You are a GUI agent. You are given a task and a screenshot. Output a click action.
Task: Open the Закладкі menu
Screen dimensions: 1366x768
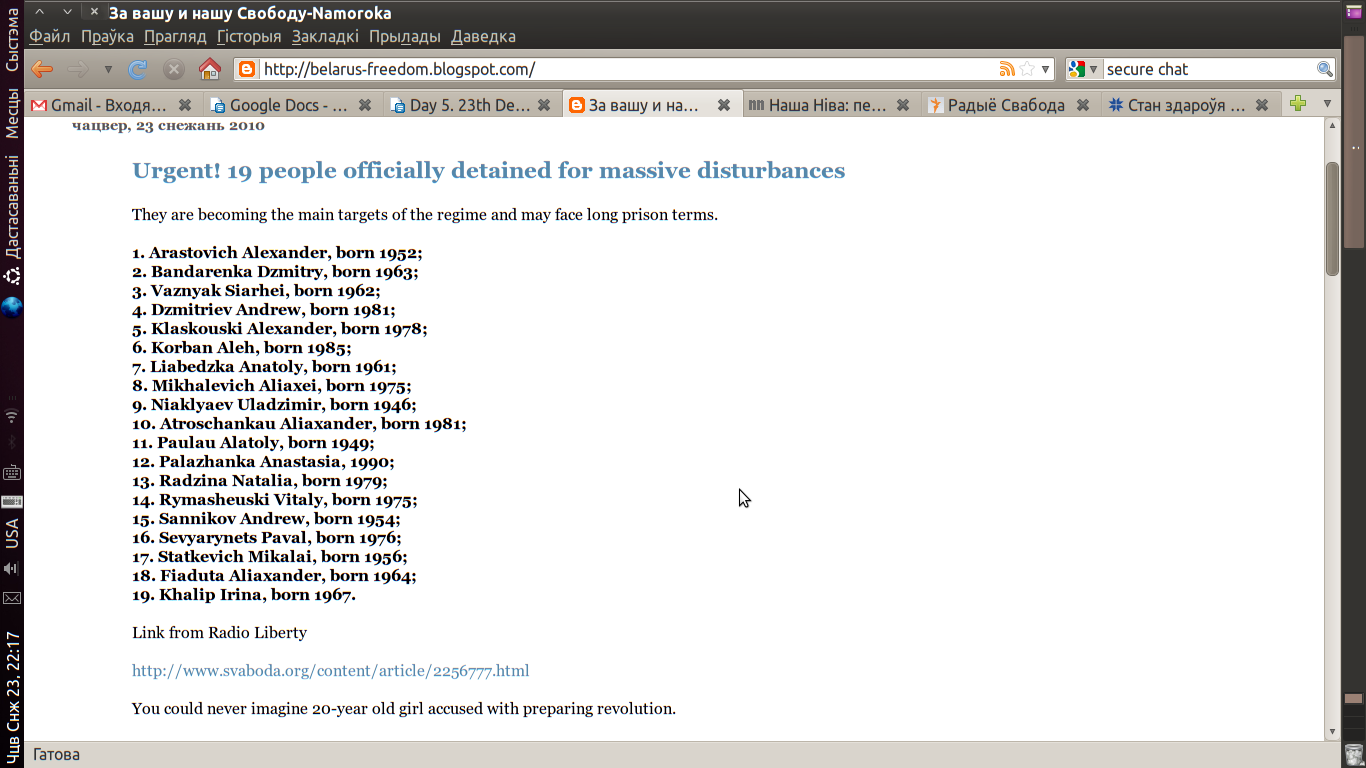(x=325, y=37)
